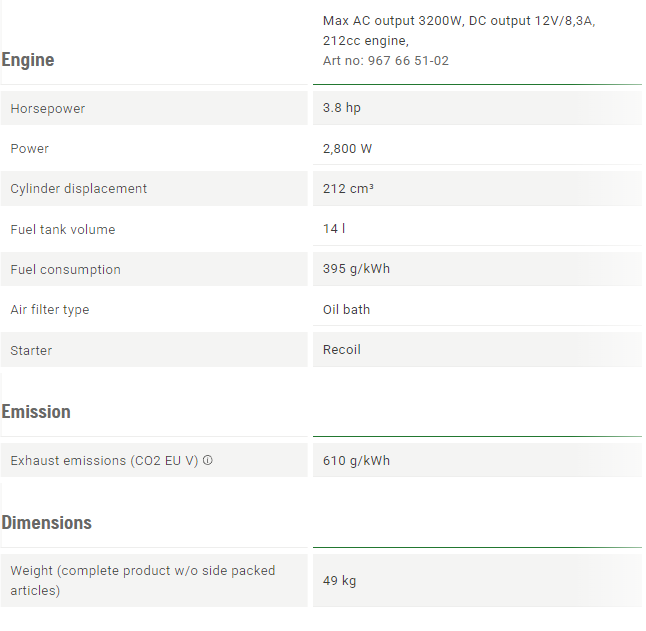Click the 610 g/kWh emissions value
The width and height of the screenshot is (646, 631).
tap(356, 460)
